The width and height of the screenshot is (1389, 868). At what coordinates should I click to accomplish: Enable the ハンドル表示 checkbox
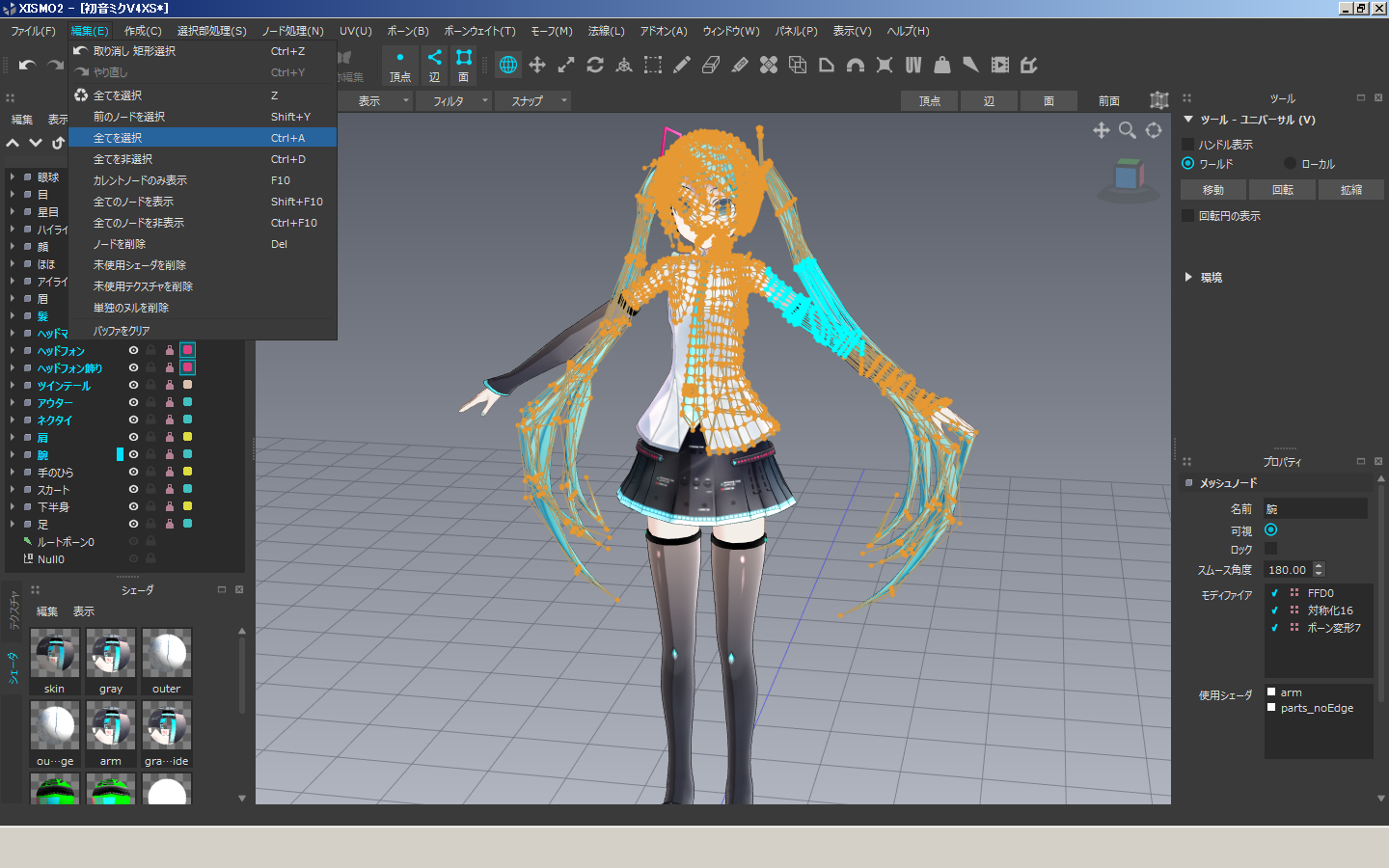tap(1188, 144)
